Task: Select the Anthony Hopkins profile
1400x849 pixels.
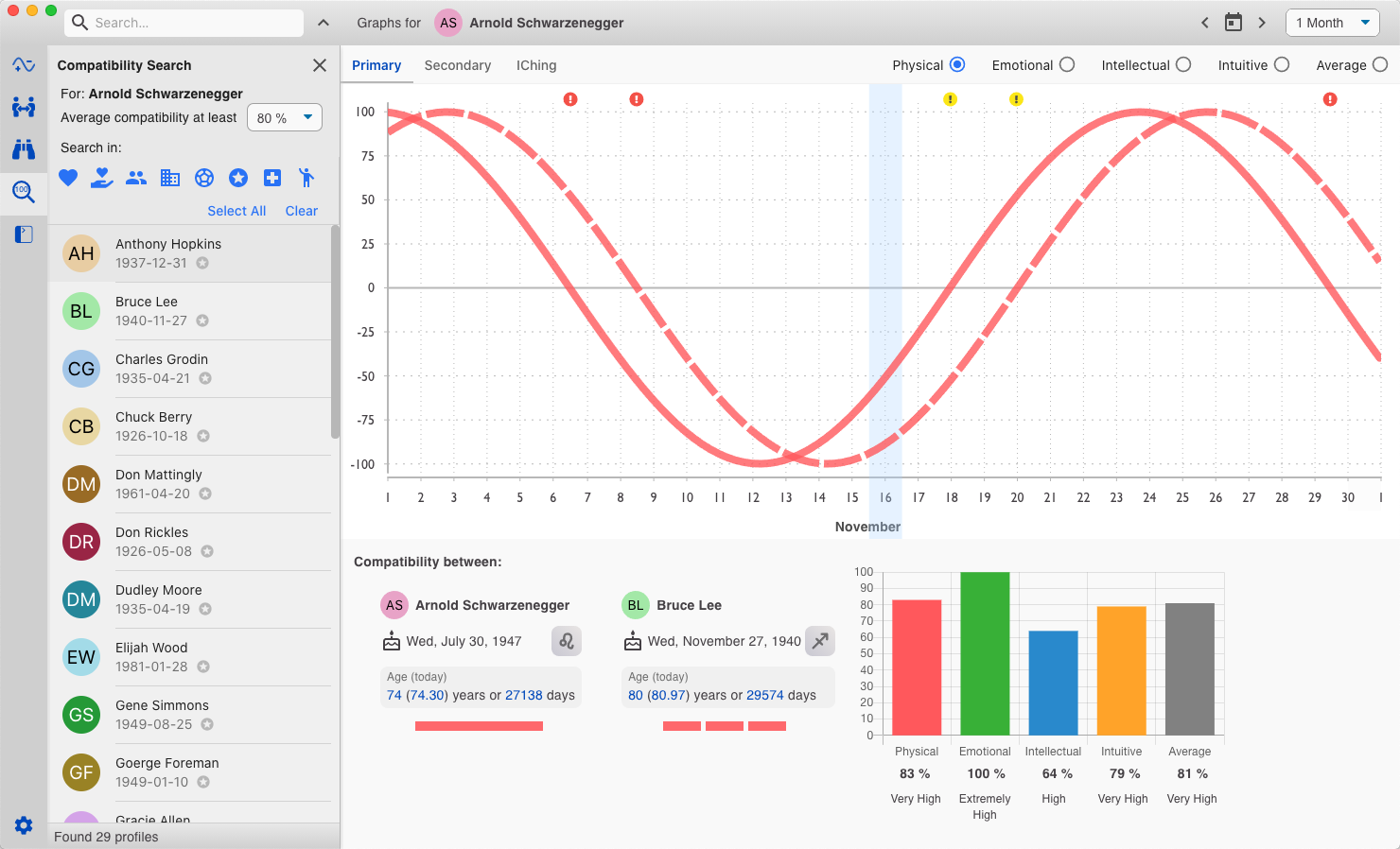Action: click(190, 253)
